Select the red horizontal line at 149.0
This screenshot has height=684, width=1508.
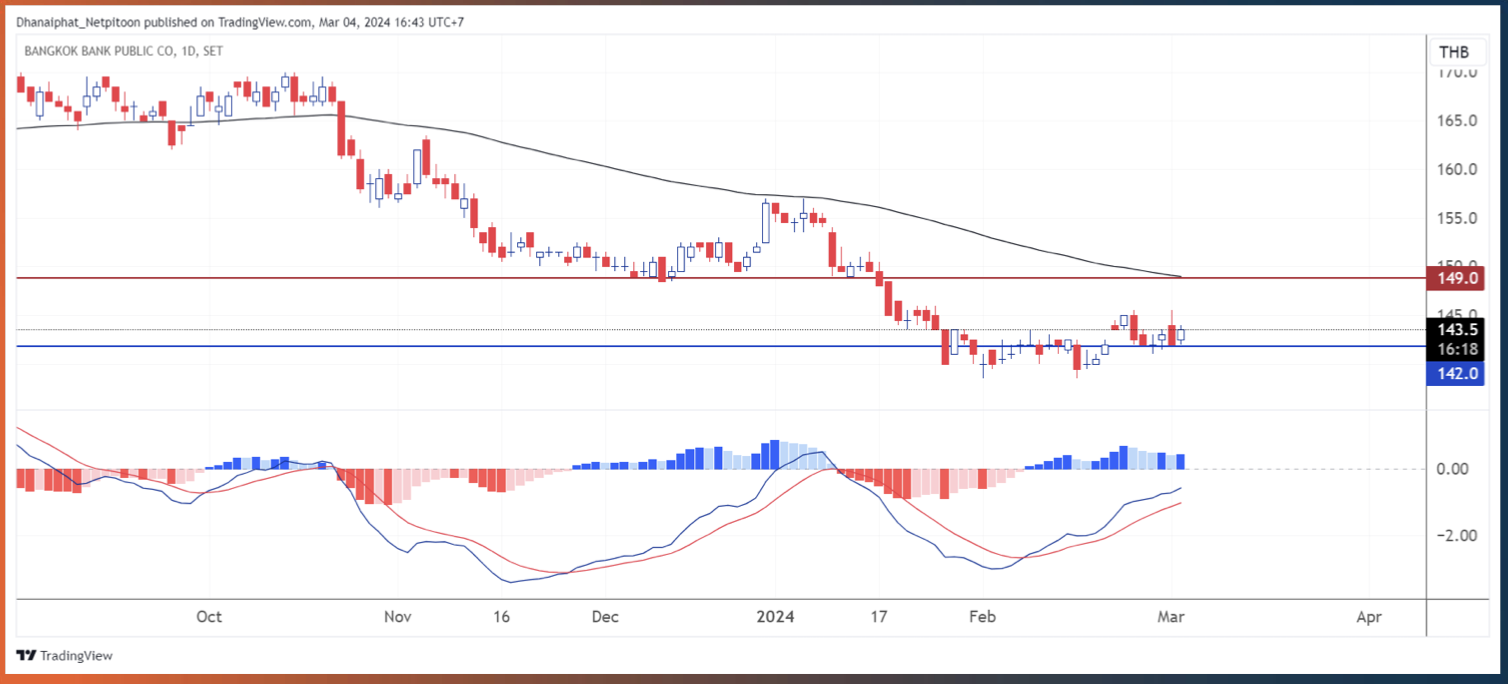[721, 278]
